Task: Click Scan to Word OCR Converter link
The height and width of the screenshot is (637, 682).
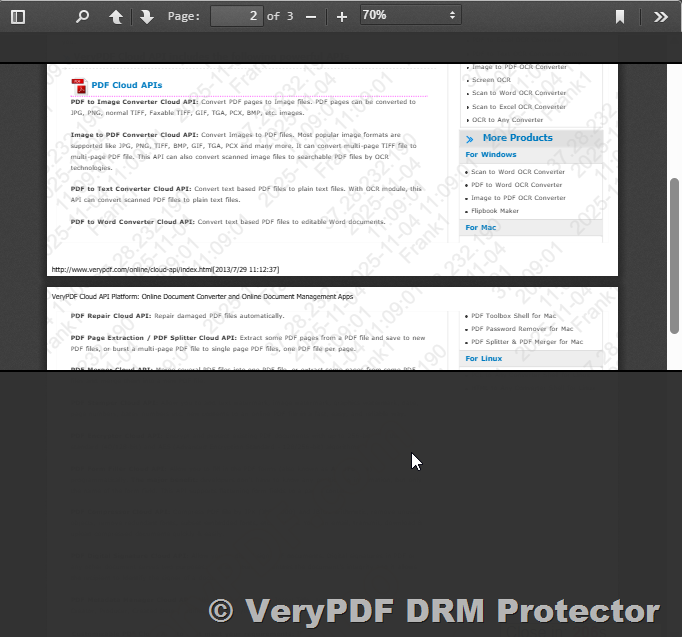Action: (518, 172)
